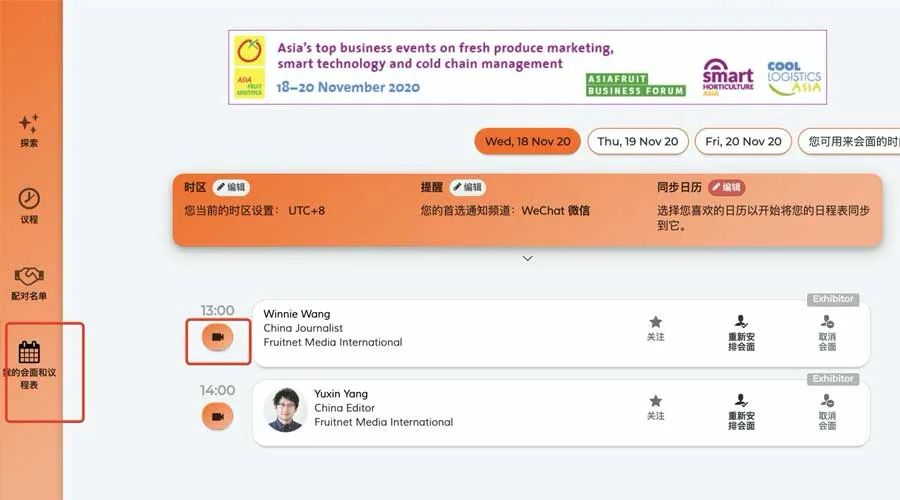Edit the 时区 time zone setting

(x=231, y=187)
